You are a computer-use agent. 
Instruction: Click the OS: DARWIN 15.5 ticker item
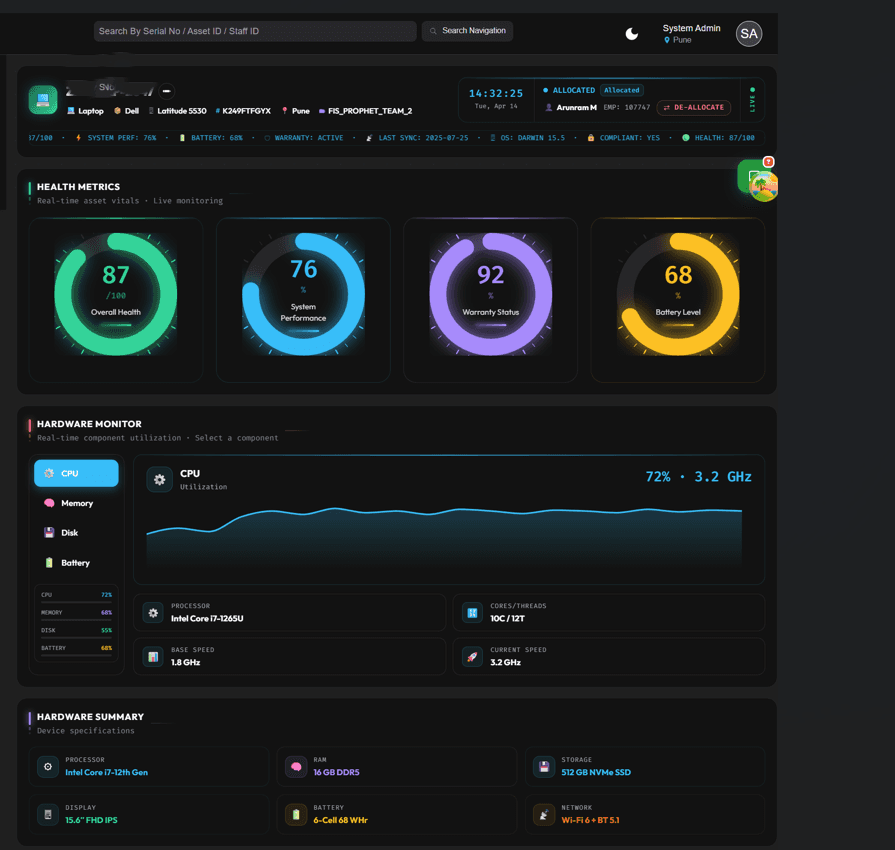click(527, 138)
